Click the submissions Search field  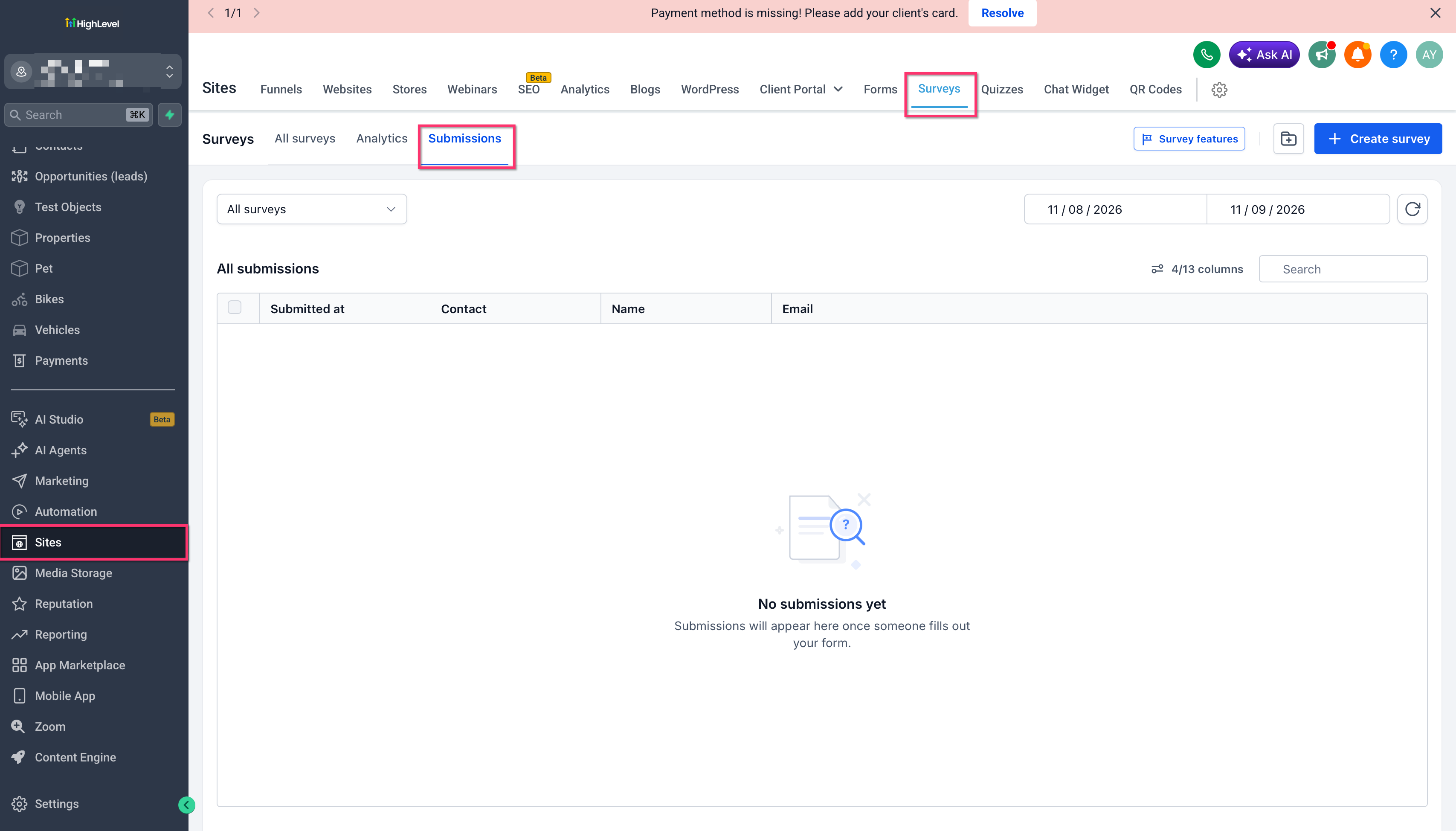(x=1343, y=269)
